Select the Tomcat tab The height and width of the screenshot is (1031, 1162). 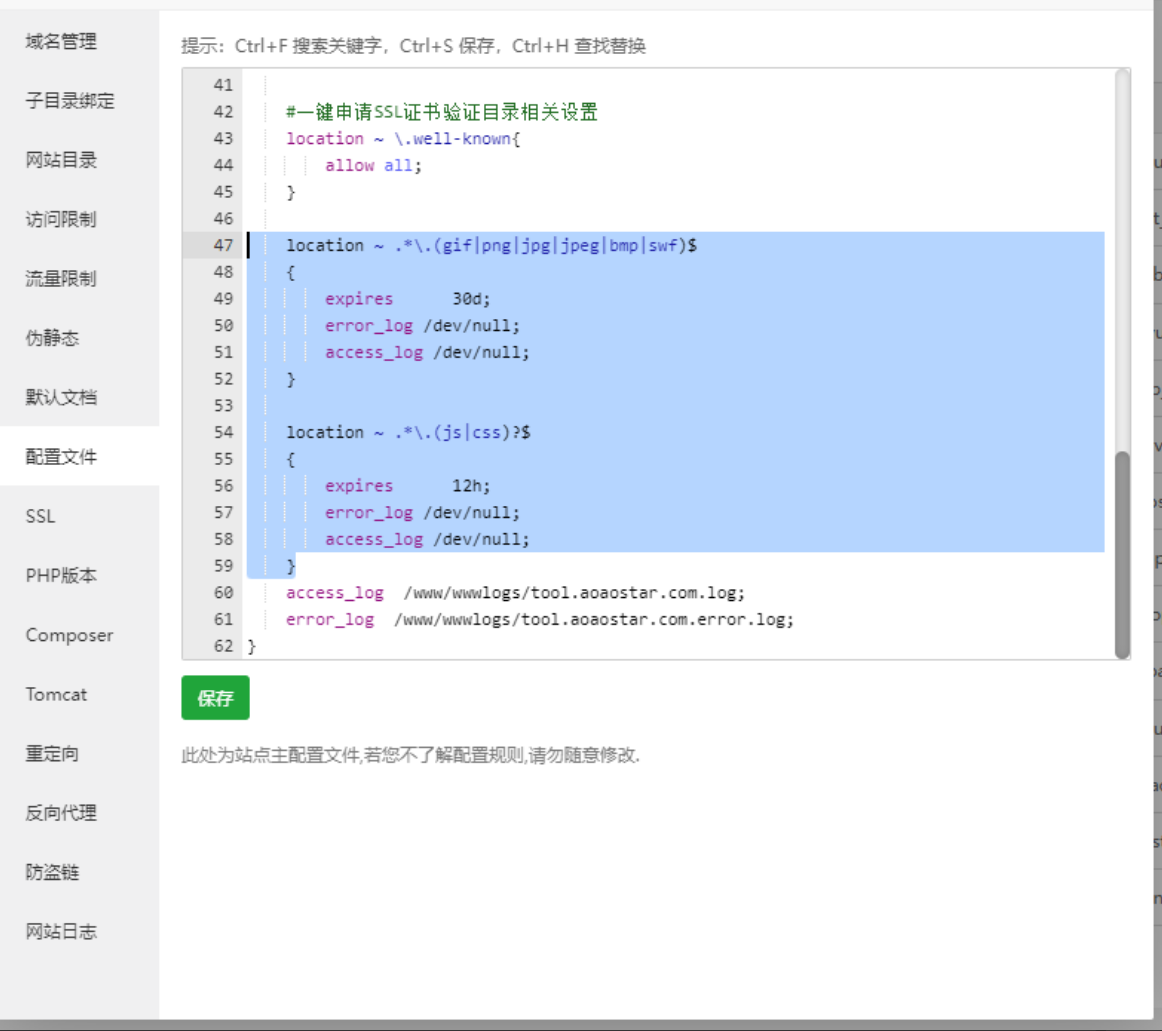tap(56, 694)
